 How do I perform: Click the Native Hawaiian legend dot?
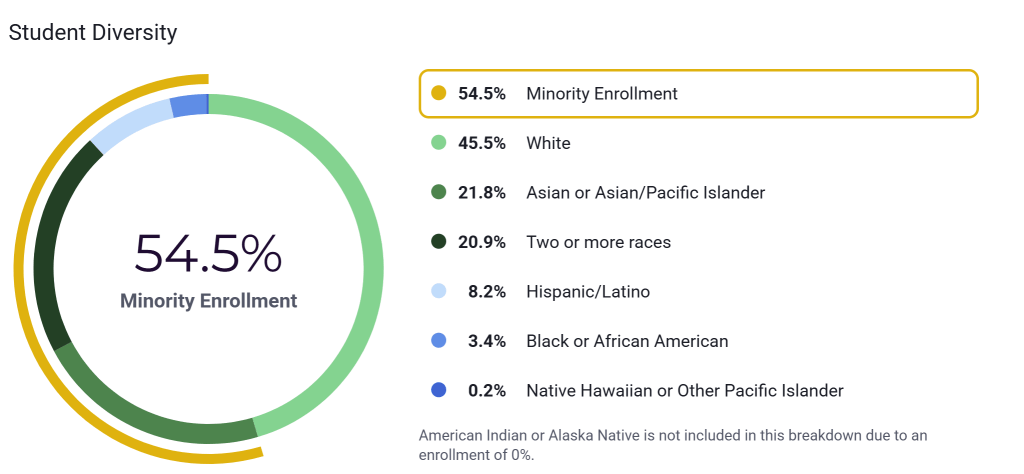point(438,391)
